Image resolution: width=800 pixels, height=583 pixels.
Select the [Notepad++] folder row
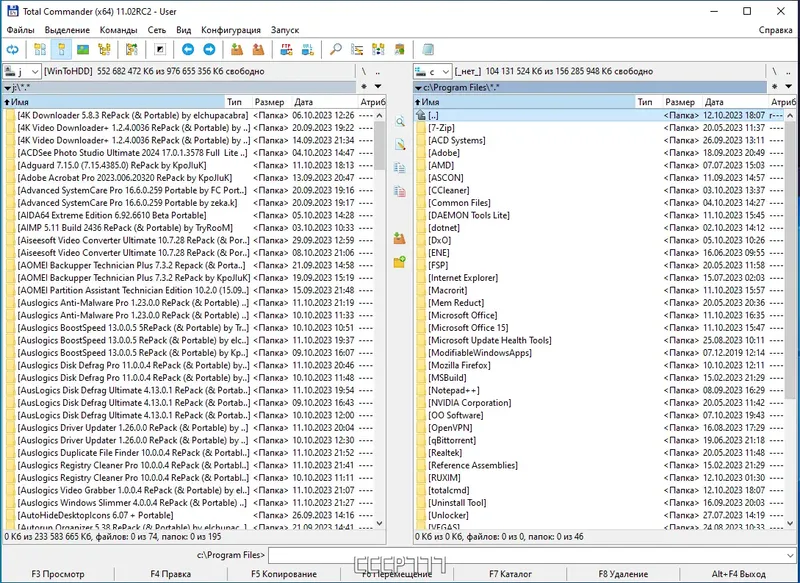(599, 390)
